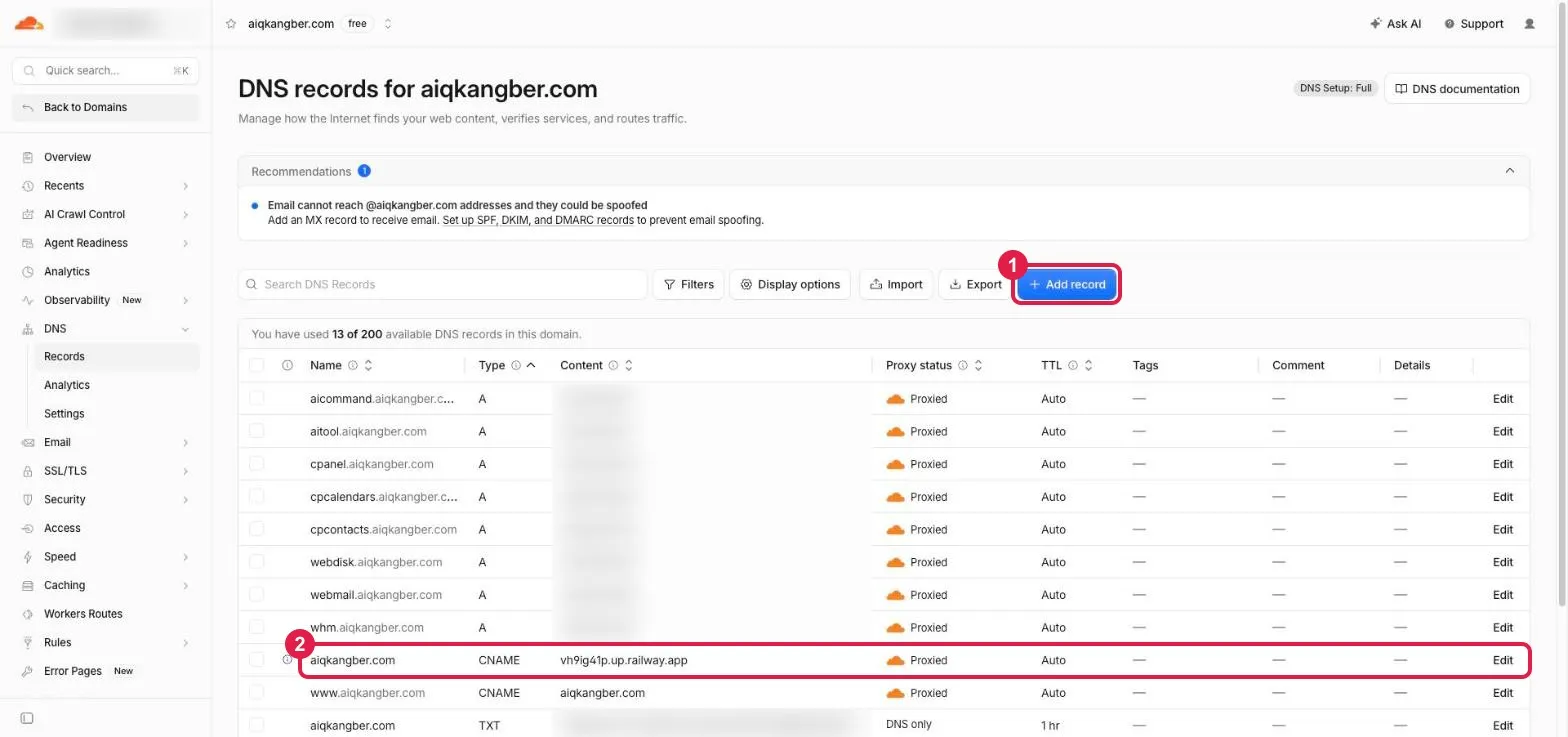Check the cpanel.aiqkangber.com row checkbox
Screen dimensions: 1568x737
[x=257, y=464]
